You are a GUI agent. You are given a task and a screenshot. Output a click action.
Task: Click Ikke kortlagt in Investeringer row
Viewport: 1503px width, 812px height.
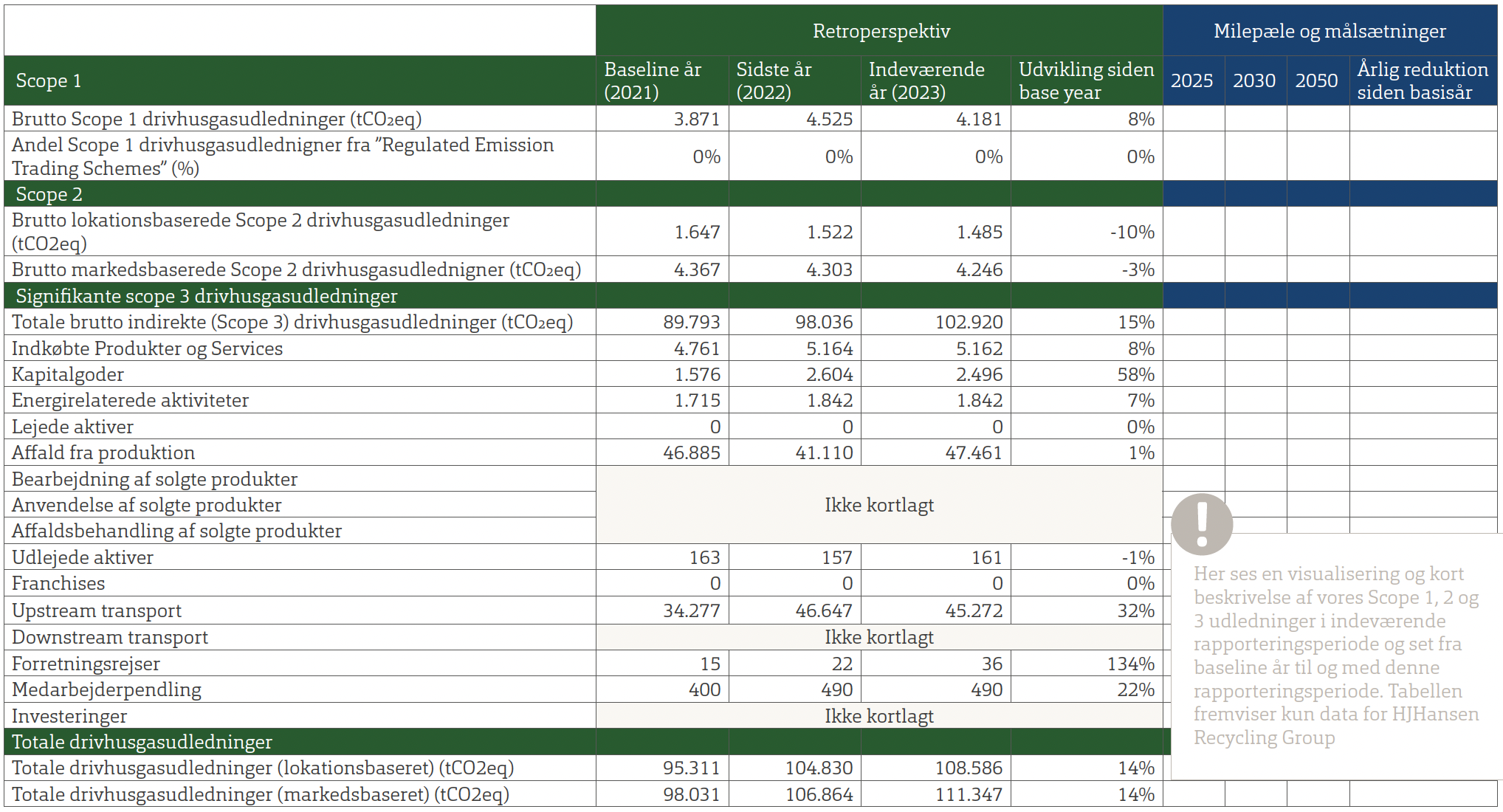(878, 716)
